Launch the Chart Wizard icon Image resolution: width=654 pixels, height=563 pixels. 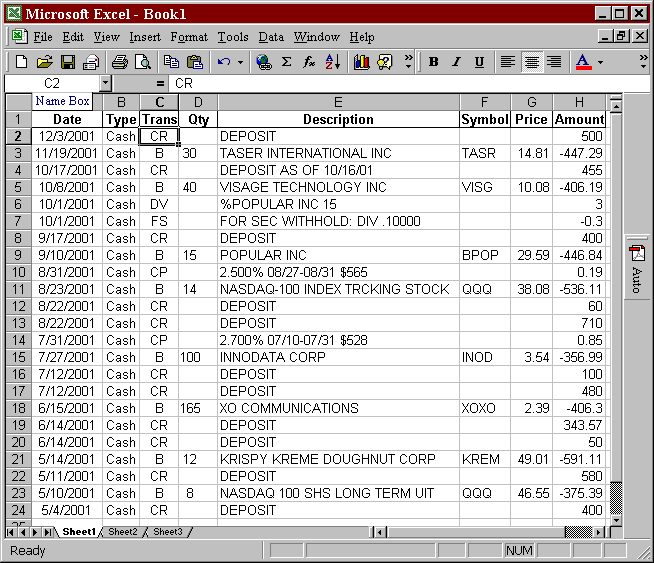(x=362, y=62)
